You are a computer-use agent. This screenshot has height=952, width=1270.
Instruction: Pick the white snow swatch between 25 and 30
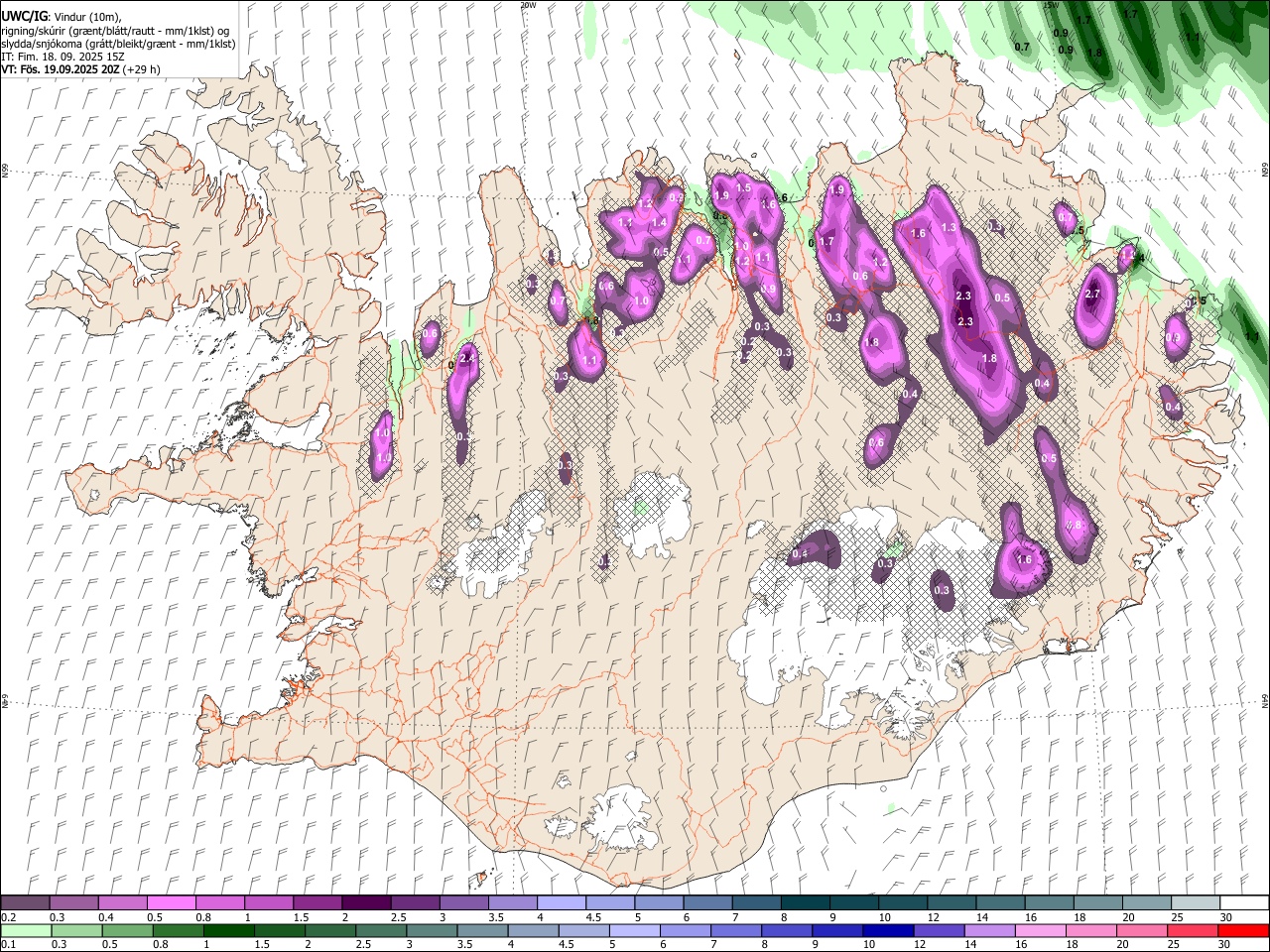(1197, 902)
